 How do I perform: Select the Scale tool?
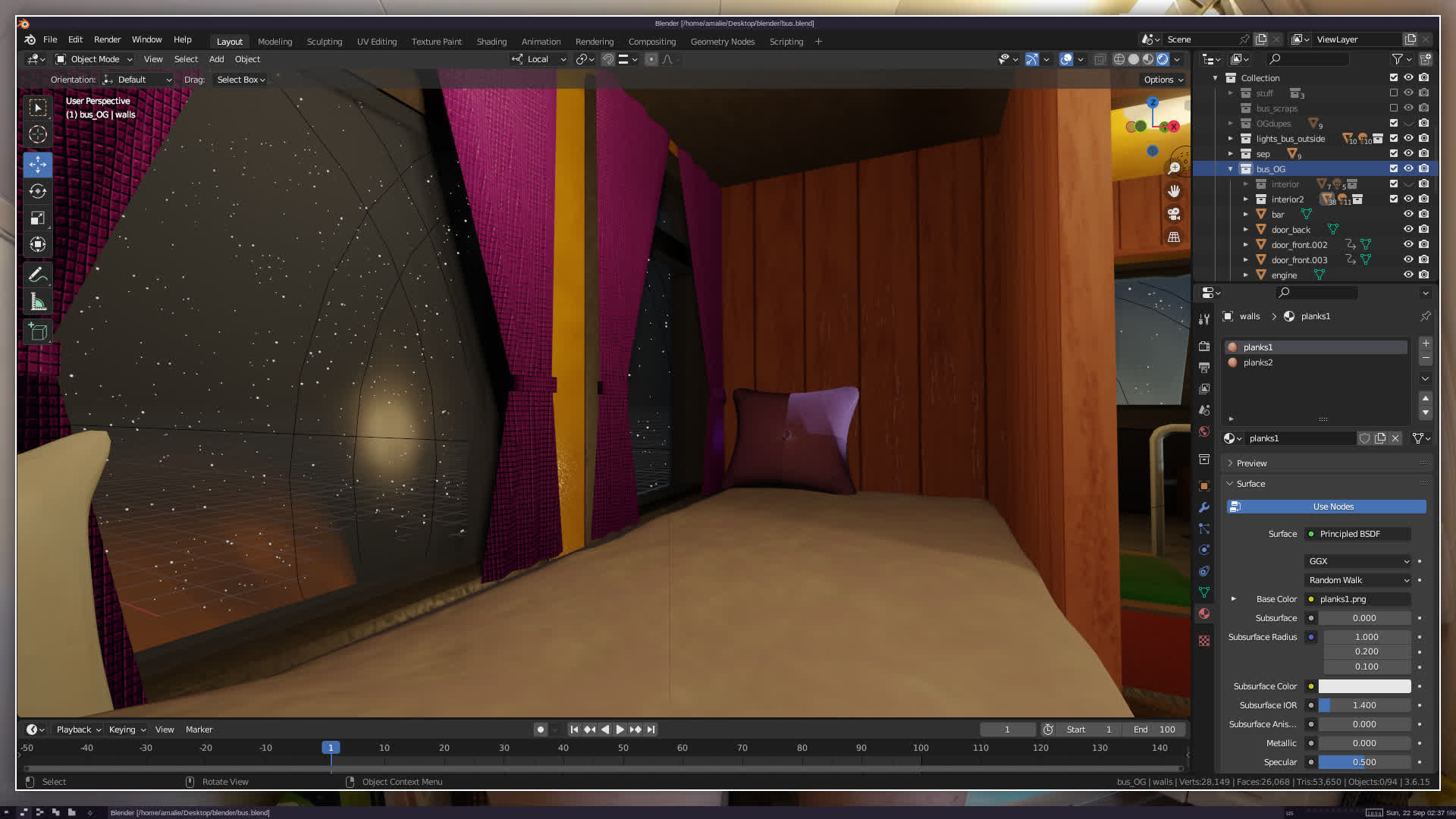pyautogui.click(x=38, y=218)
